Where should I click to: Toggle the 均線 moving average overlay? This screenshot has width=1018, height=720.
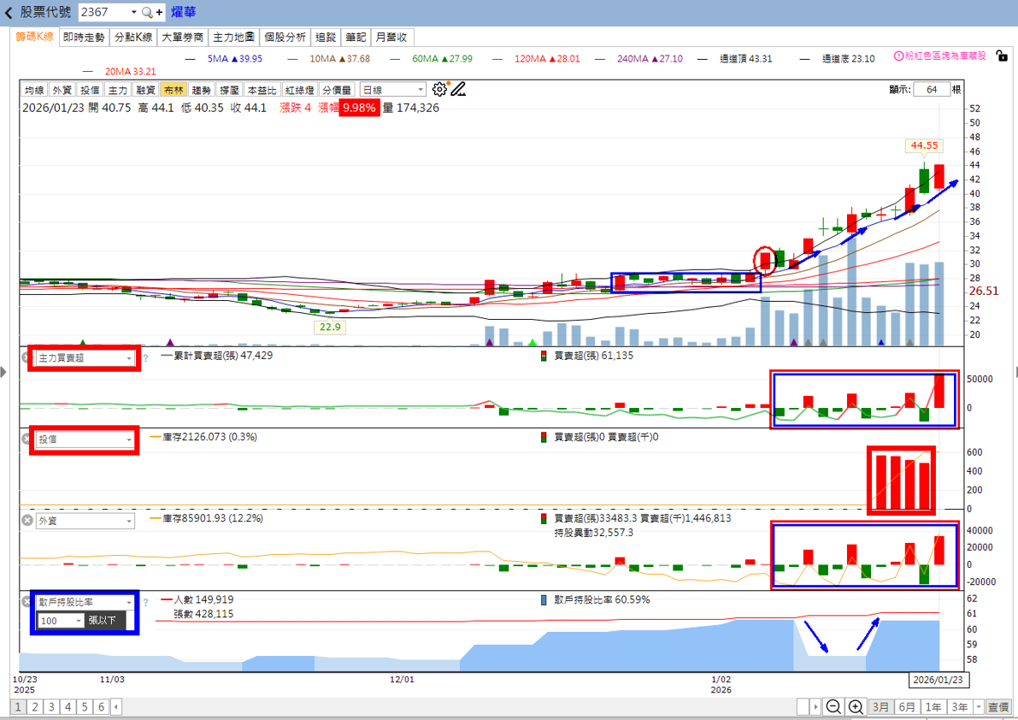pyautogui.click(x=34, y=90)
